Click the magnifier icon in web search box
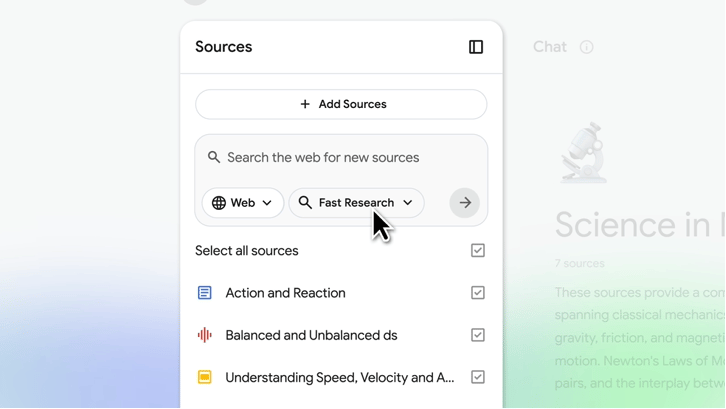 click(x=214, y=157)
